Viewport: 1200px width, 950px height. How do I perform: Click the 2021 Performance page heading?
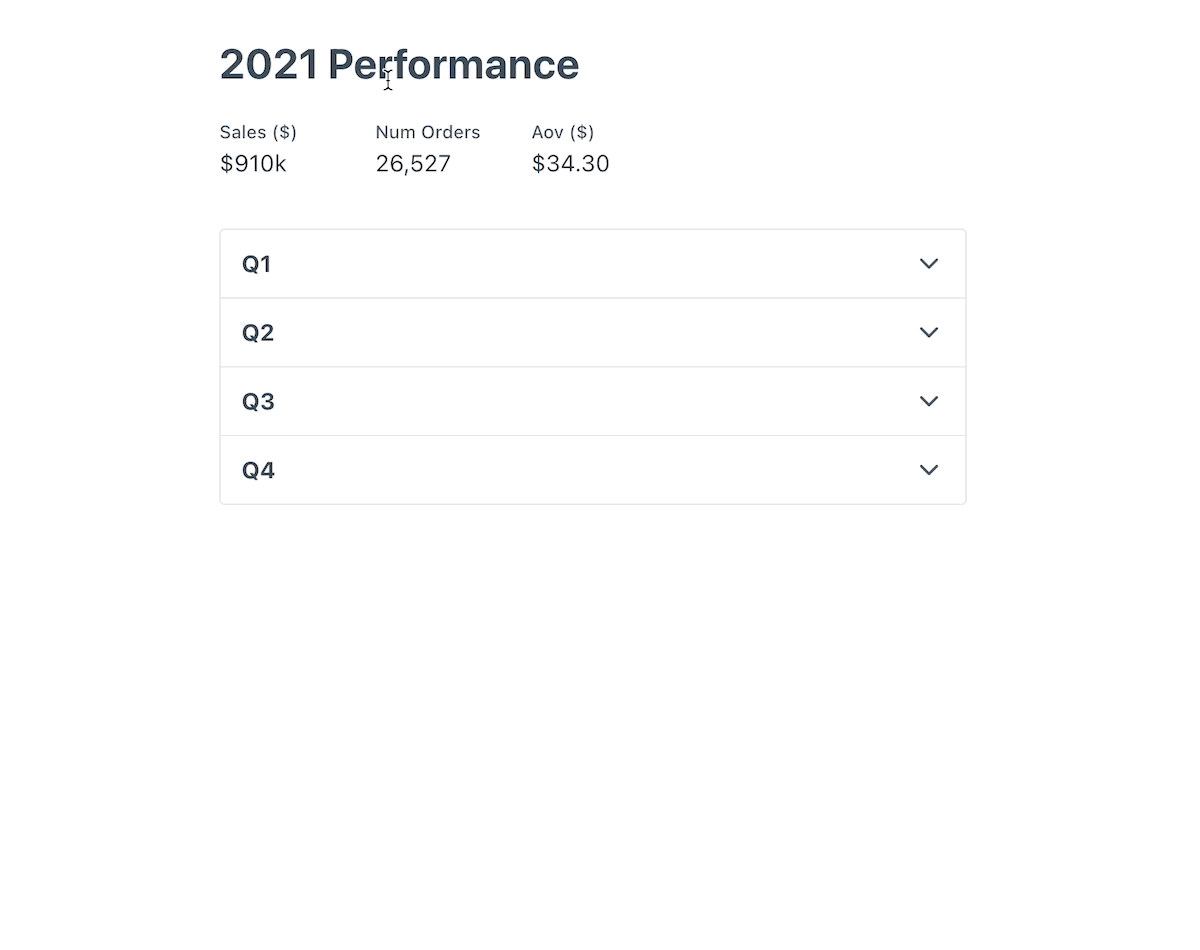399,65
